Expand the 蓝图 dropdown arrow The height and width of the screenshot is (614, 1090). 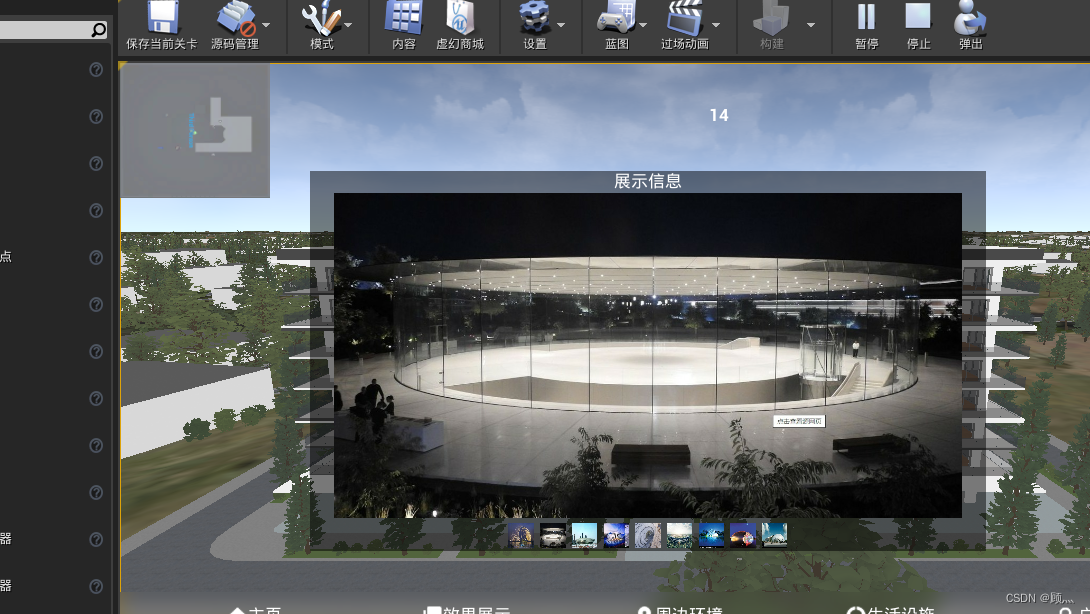(643, 25)
